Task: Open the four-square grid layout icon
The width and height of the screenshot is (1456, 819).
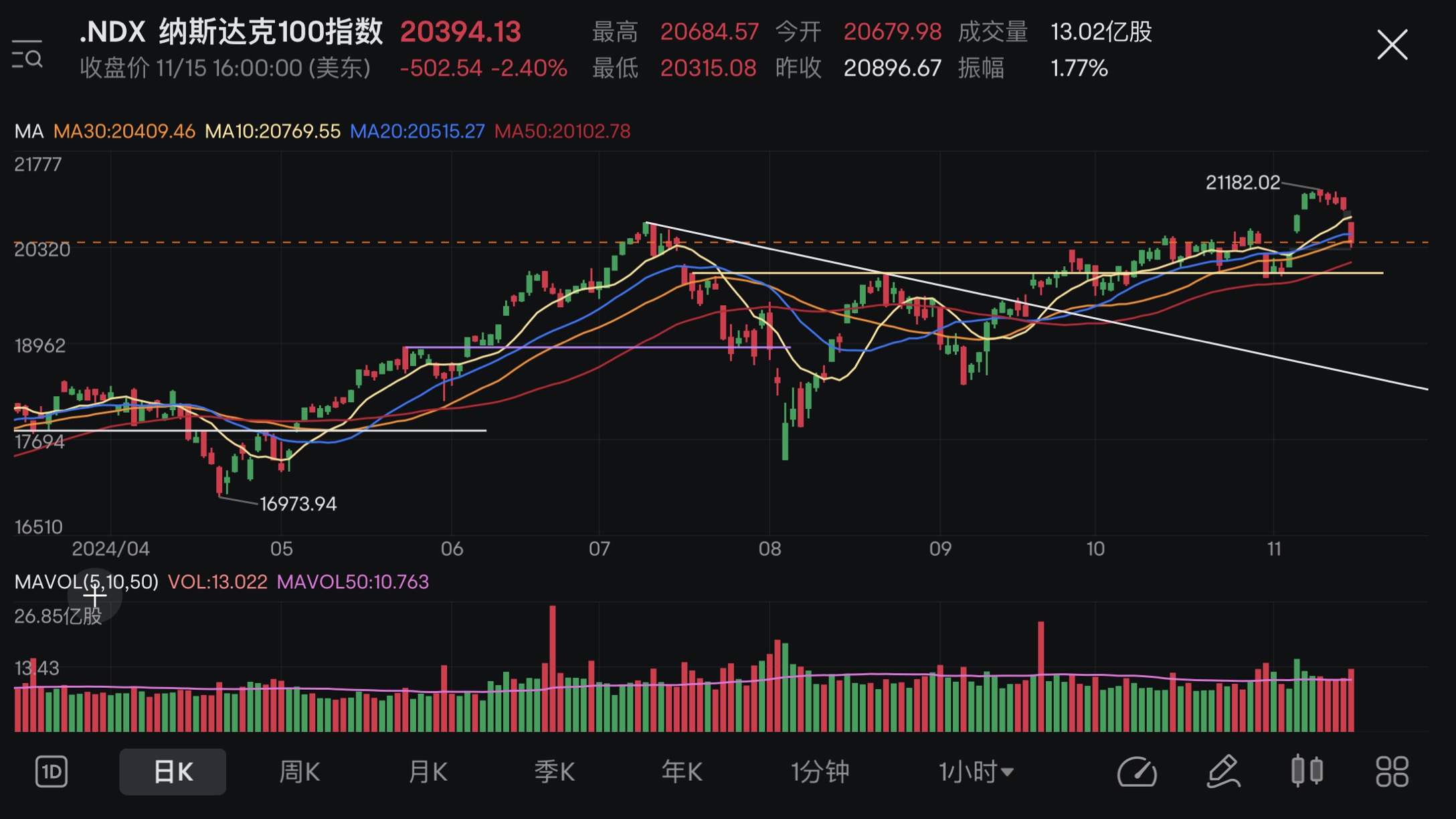Action: pyautogui.click(x=1392, y=771)
